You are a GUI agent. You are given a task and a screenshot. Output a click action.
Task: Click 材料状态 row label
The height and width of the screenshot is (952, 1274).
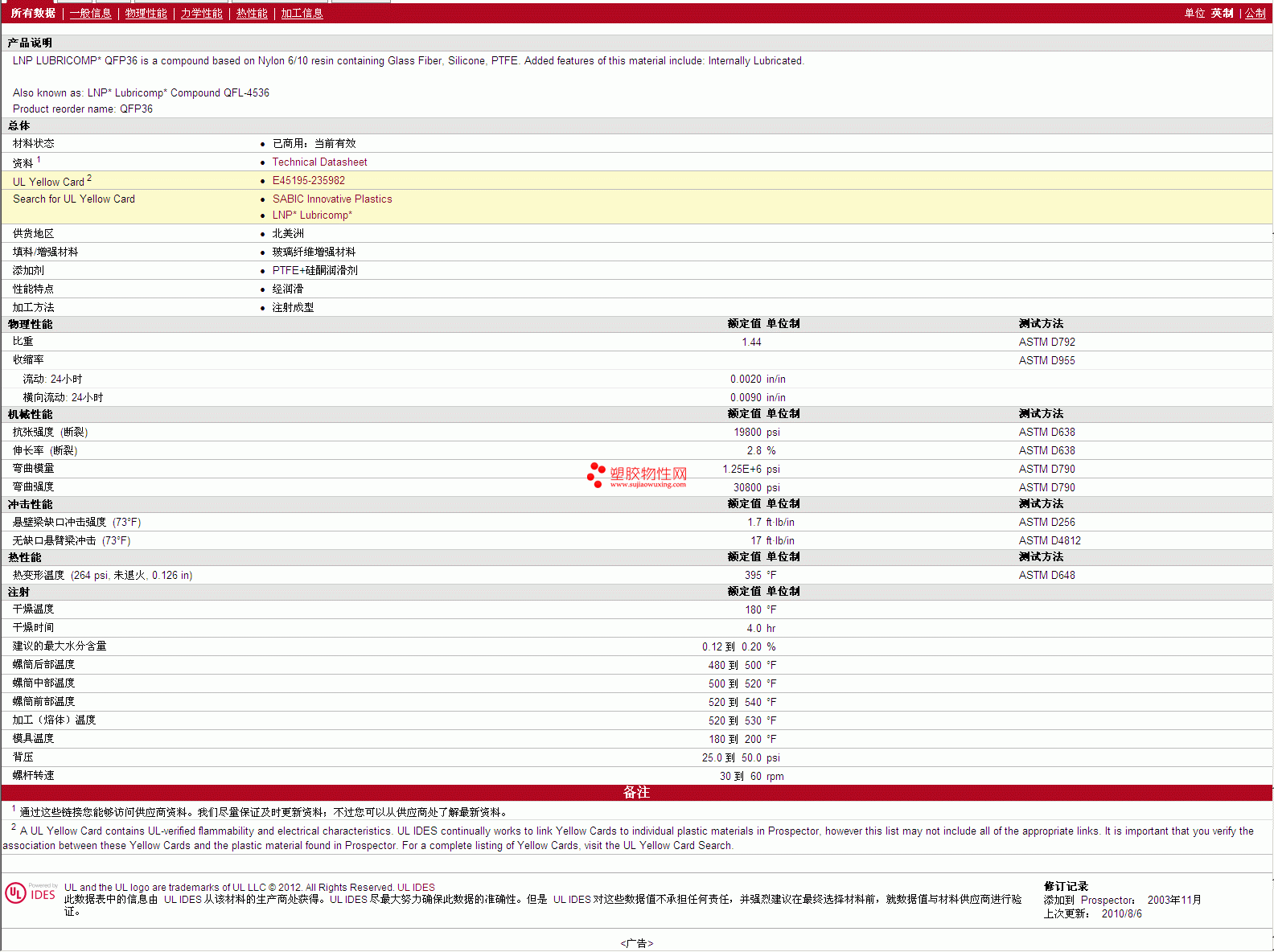click(x=33, y=144)
